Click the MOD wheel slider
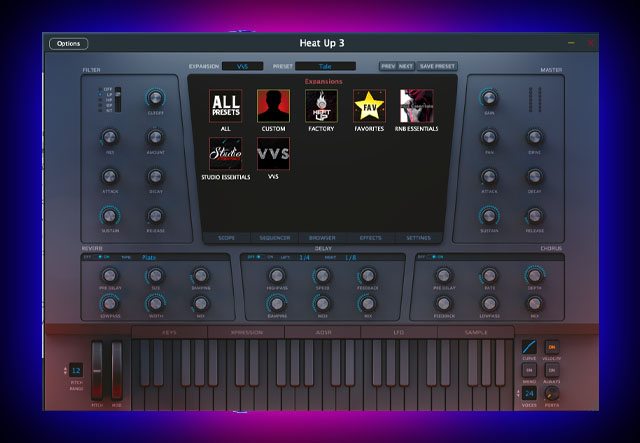640x443 pixels. pos(117,371)
